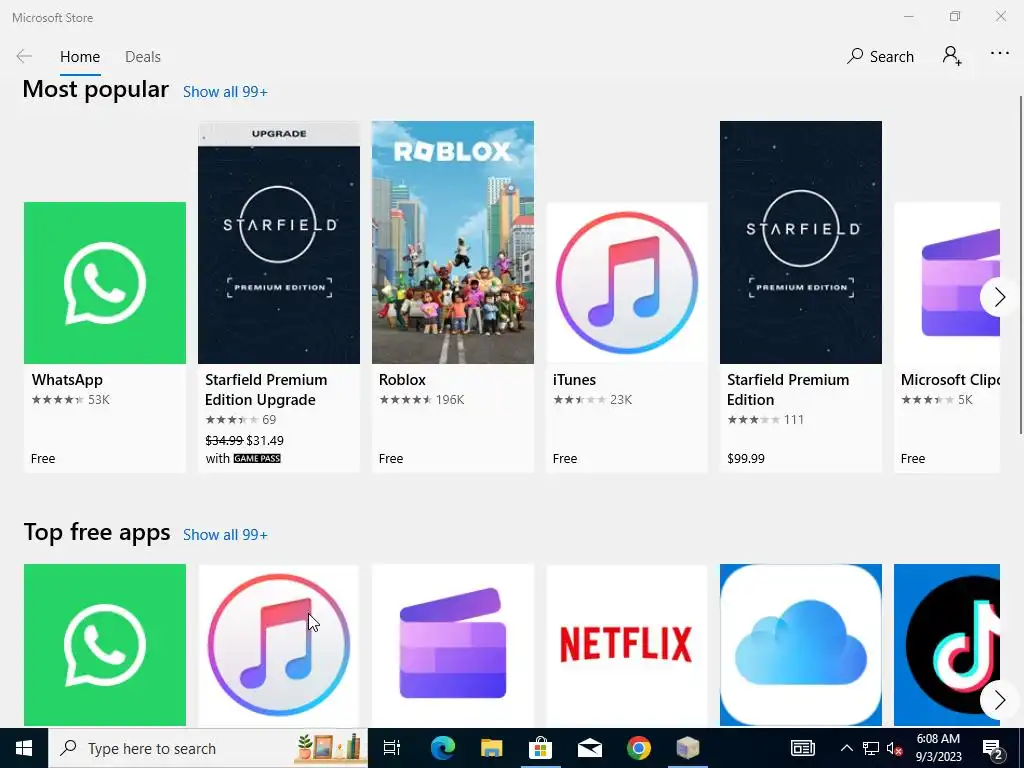The height and width of the screenshot is (768, 1024).
Task: Open WhatsApp icon in Top free apps
Action: click(105, 645)
